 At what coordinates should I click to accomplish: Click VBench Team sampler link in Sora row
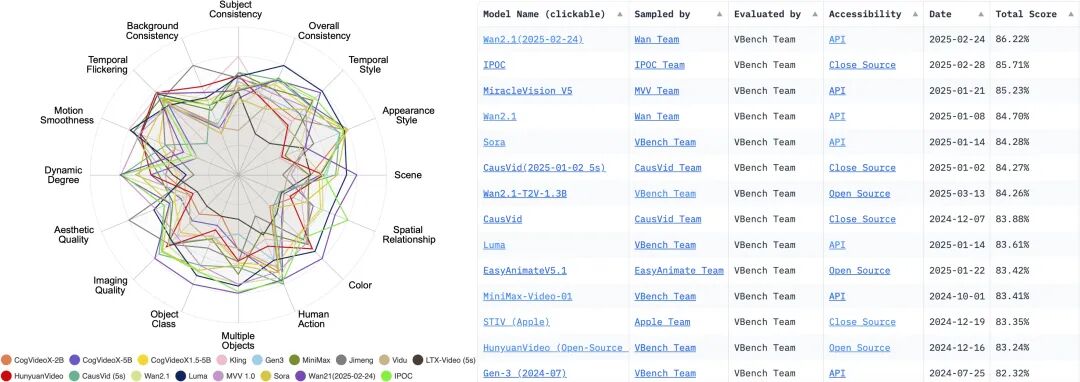click(x=665, y=142)
